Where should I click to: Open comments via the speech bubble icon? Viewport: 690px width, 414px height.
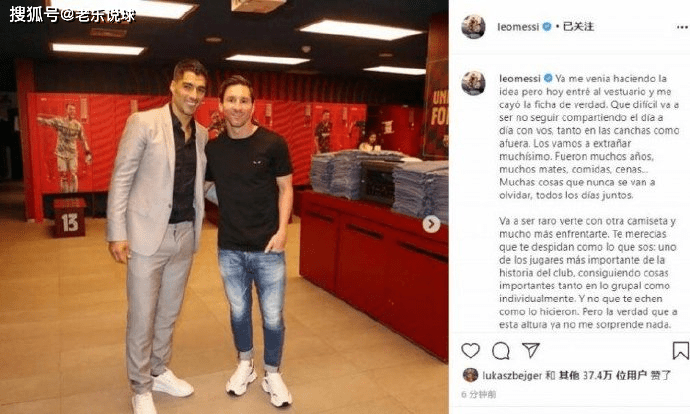(x=501, y=351)
